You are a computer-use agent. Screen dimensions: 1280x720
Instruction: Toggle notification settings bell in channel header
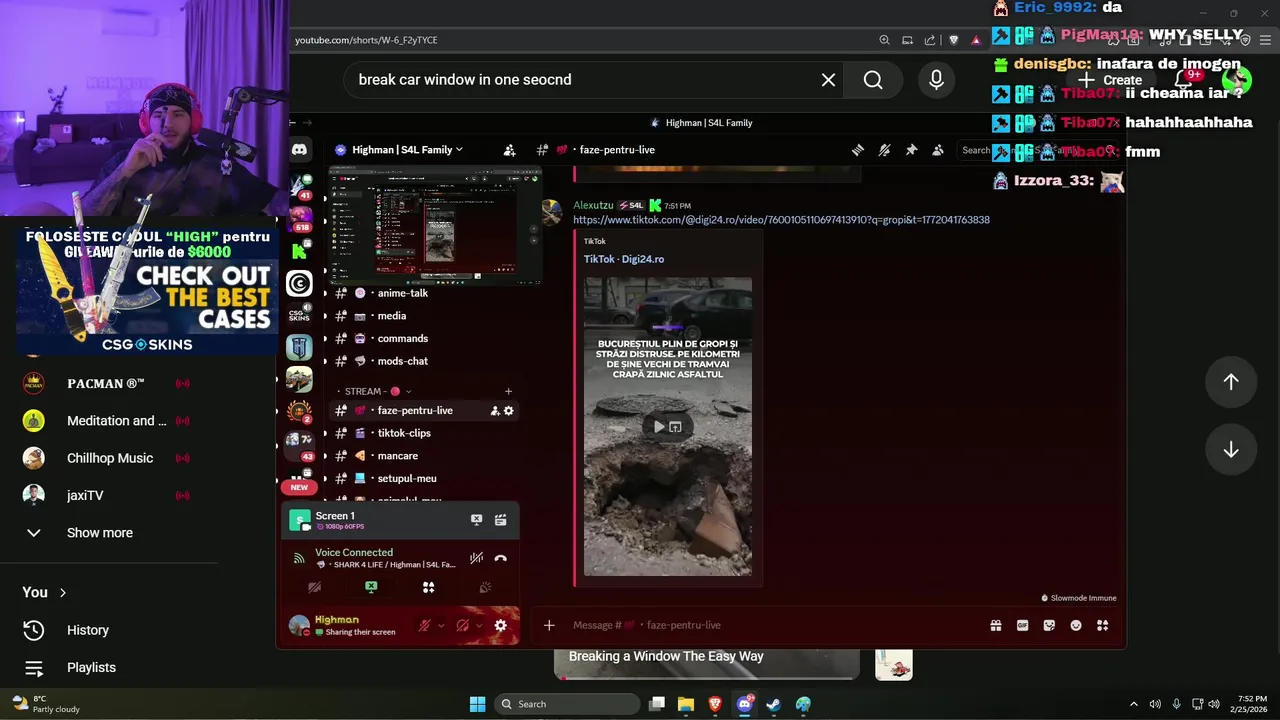[884, 150]
